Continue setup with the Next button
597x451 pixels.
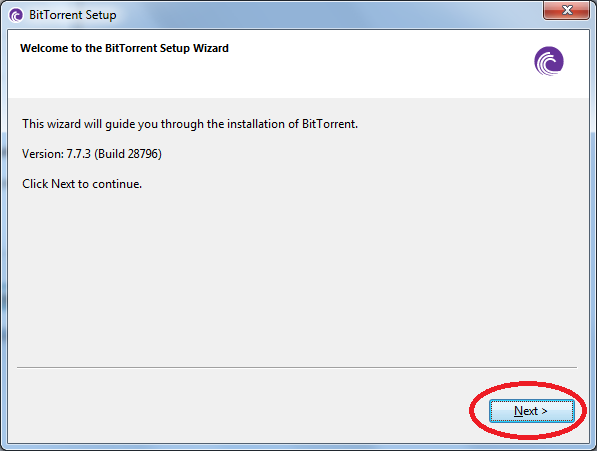(x=532, y=411)
